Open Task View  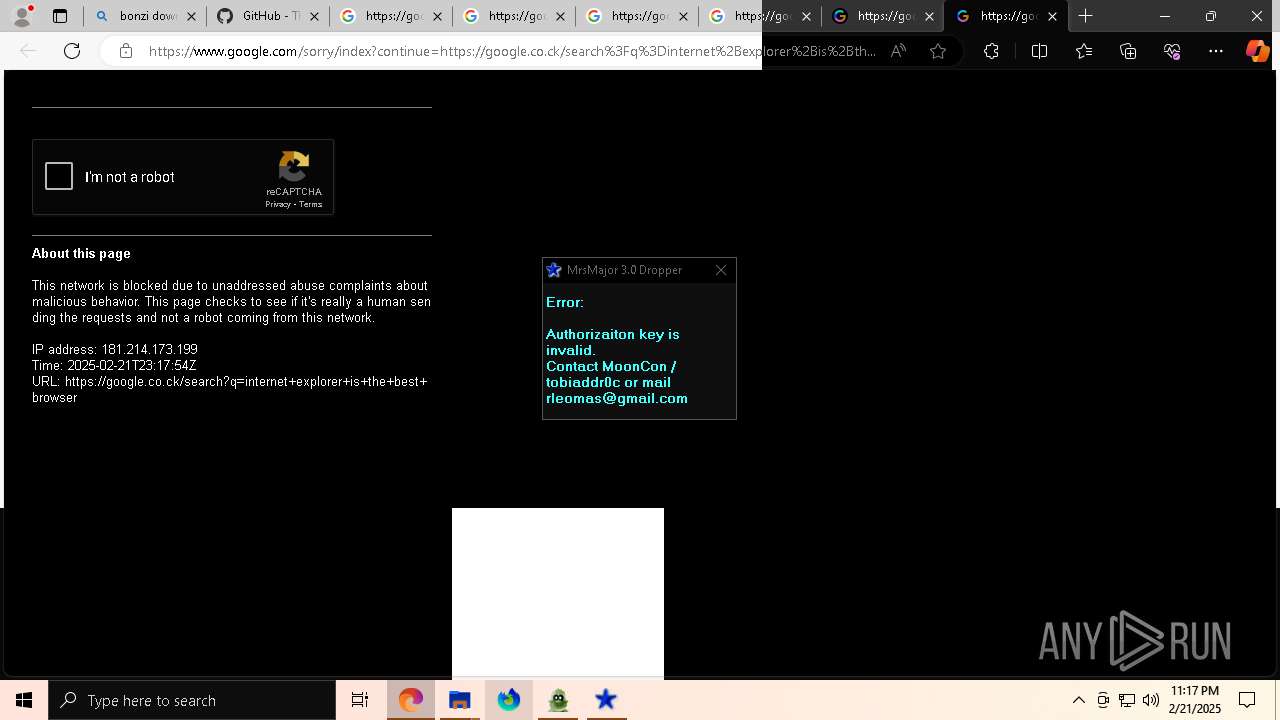point(360,700)
